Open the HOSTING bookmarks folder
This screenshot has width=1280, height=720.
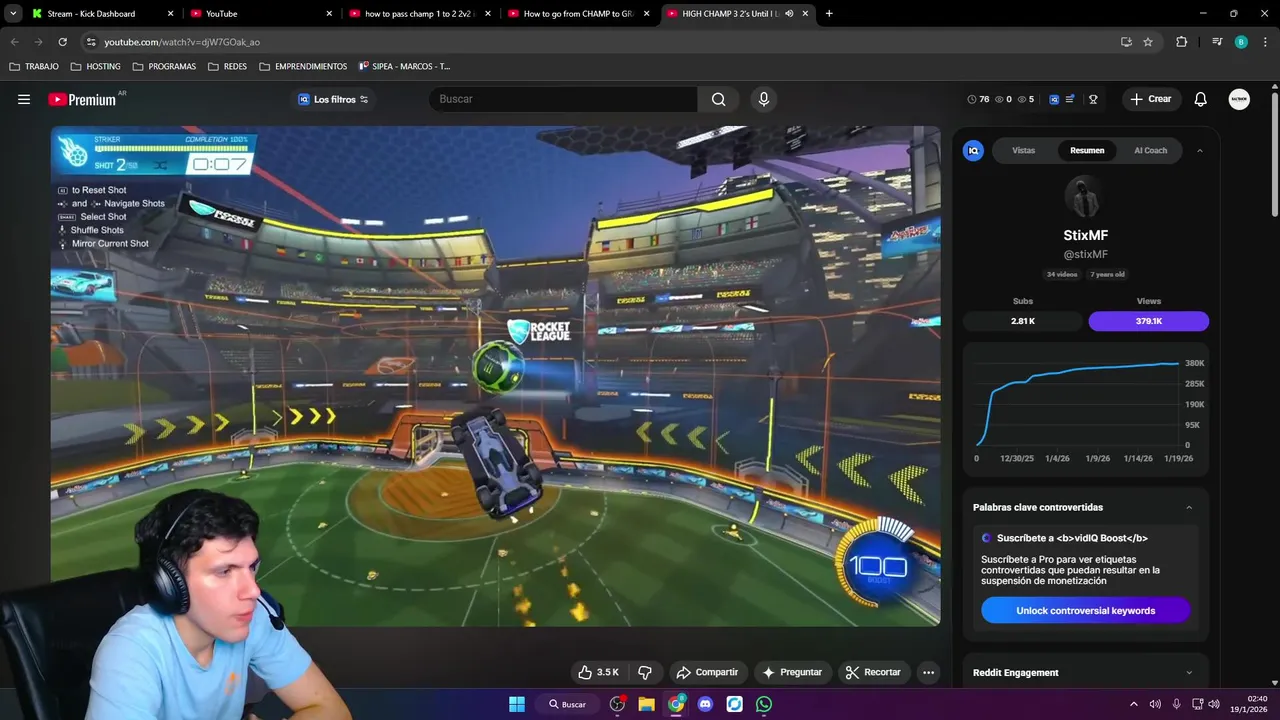[x=95, y=66]
